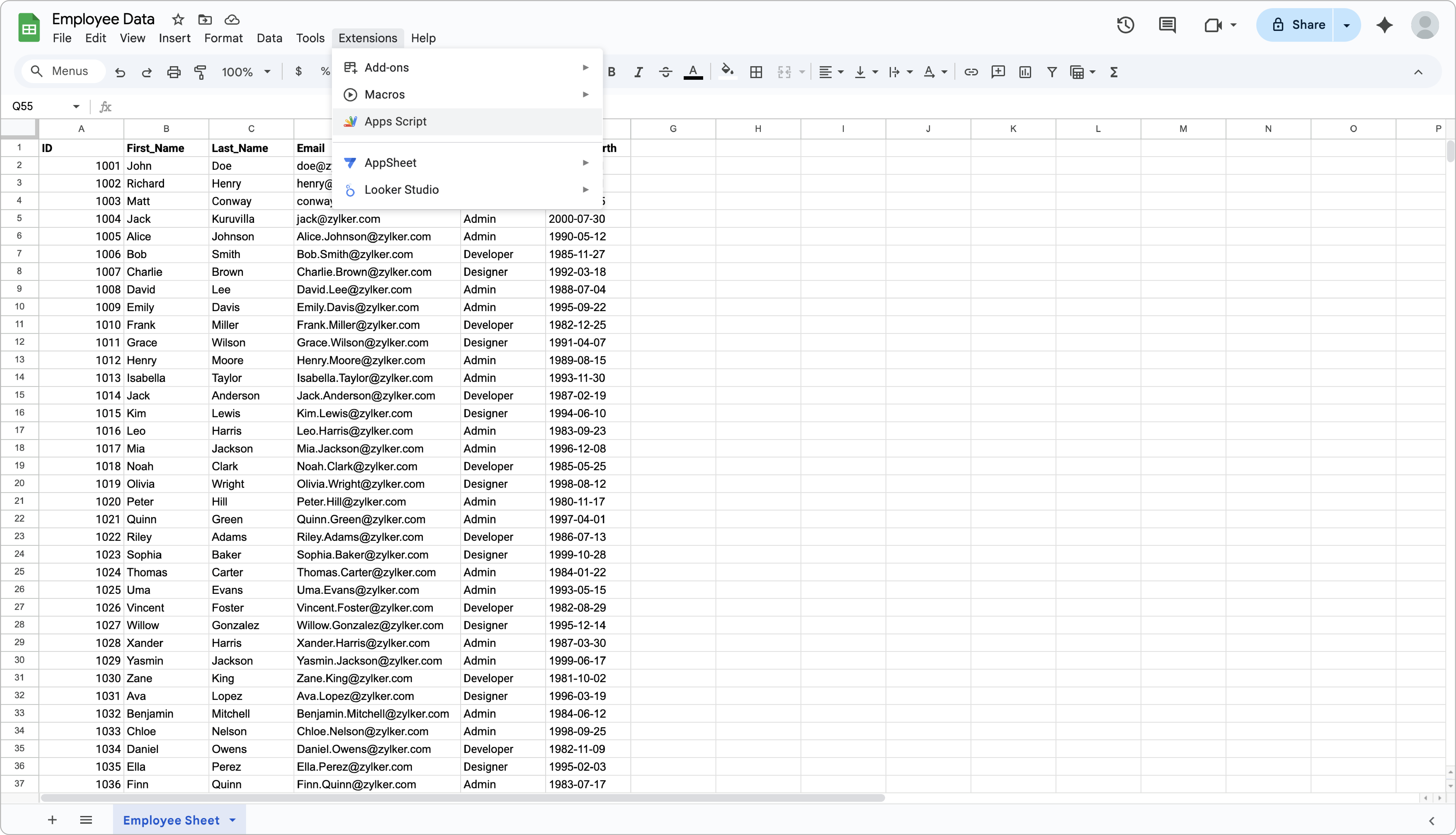Click the insert link icon
This screenshot has width=1456, height=835.
tap(971, 72)
